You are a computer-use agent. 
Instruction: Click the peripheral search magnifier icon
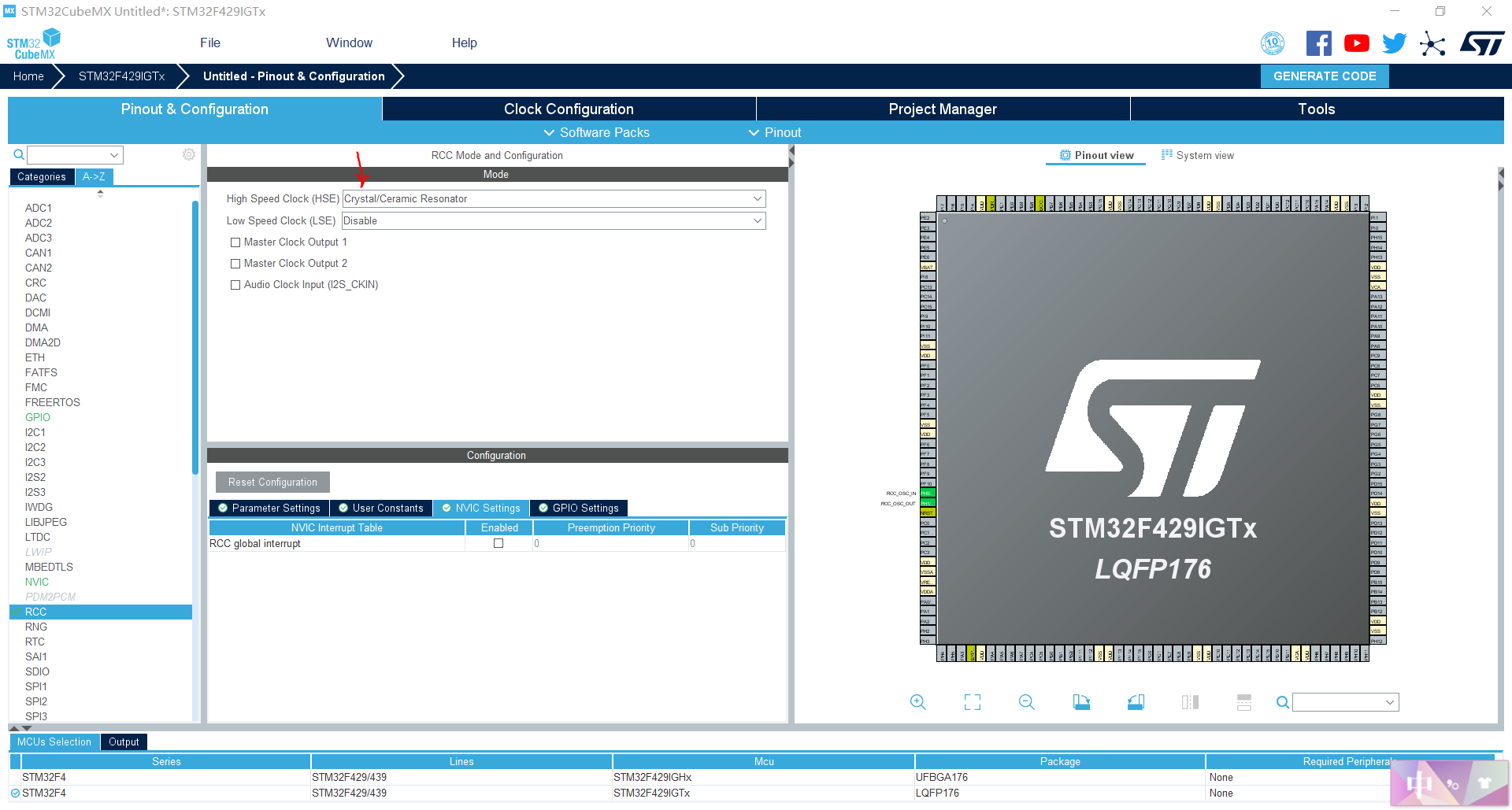coord(19,155)
